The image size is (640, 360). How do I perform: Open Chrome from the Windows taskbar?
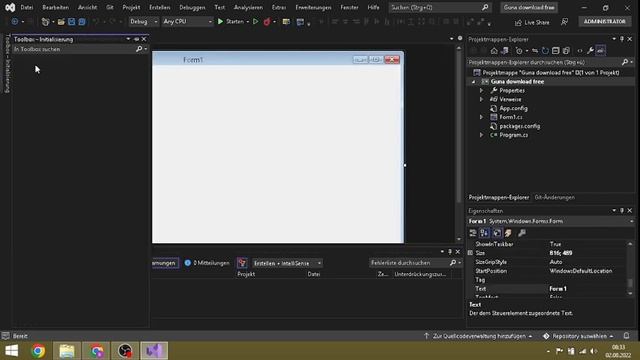pos(38,351)
